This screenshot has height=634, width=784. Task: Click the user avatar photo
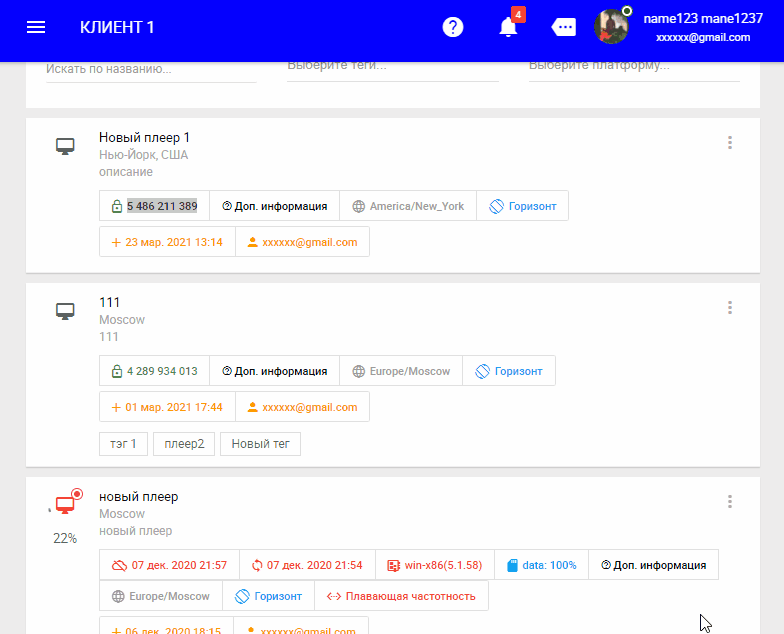coord(612,27)
